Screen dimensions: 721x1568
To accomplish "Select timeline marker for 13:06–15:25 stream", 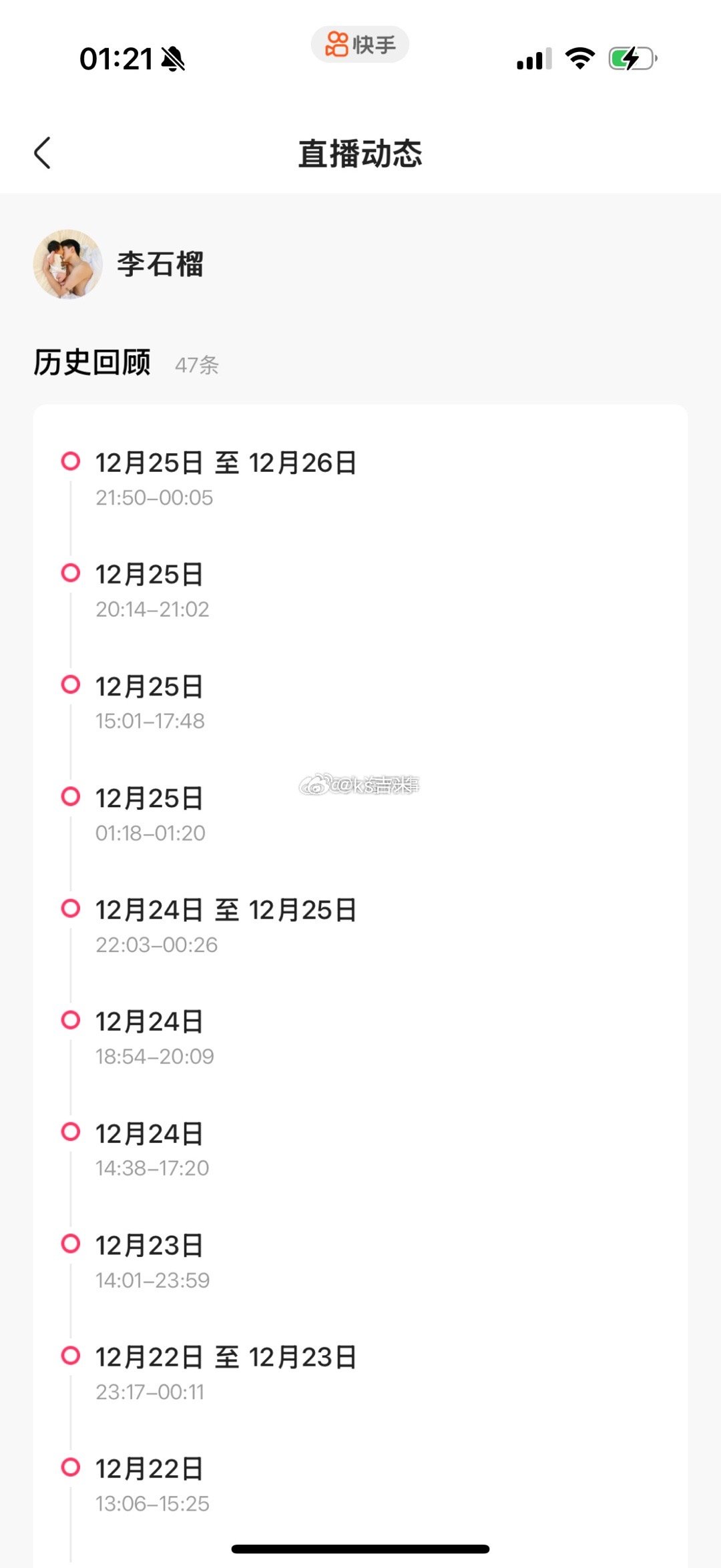I will click(x=71, y=1467).
